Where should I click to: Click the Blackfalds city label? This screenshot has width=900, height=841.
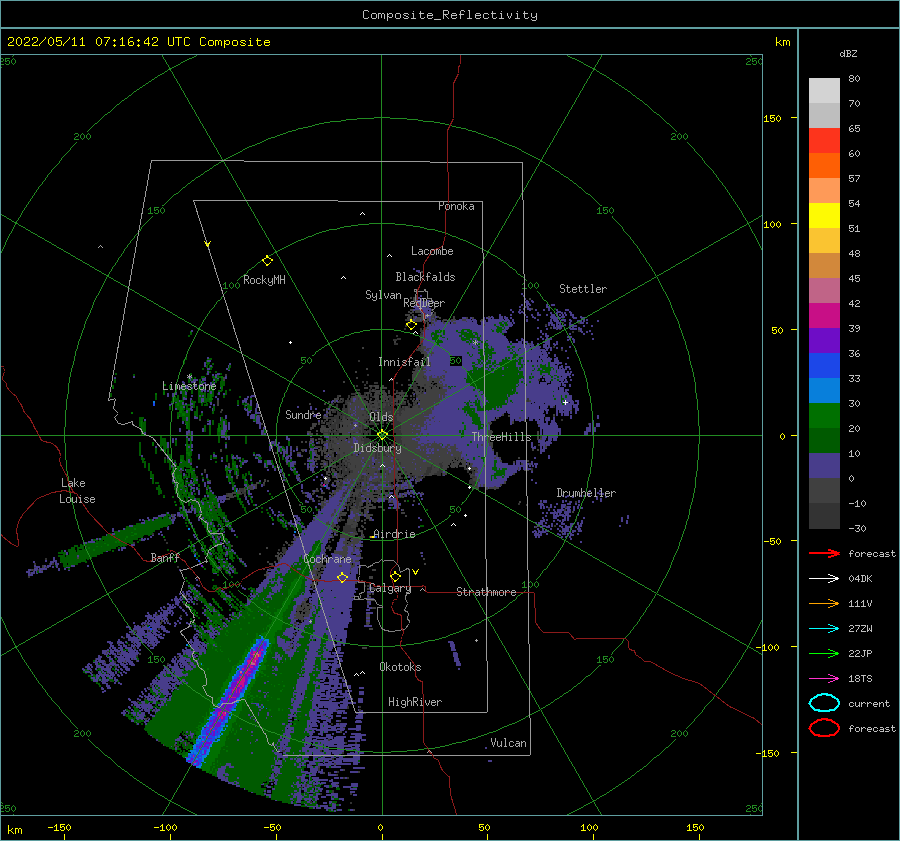pyautogui.click(x=425, y=277)
